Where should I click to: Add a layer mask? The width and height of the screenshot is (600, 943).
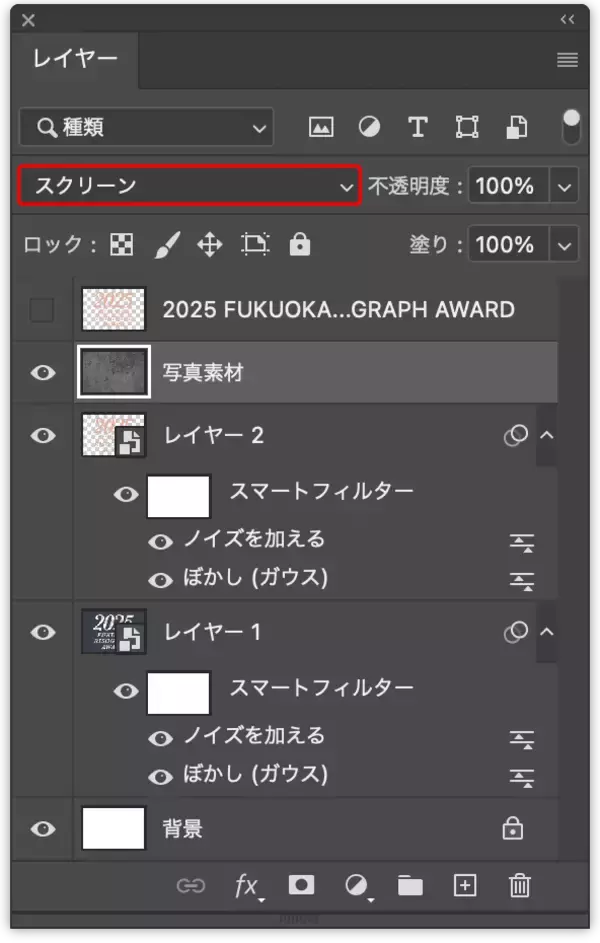(301, 885)
